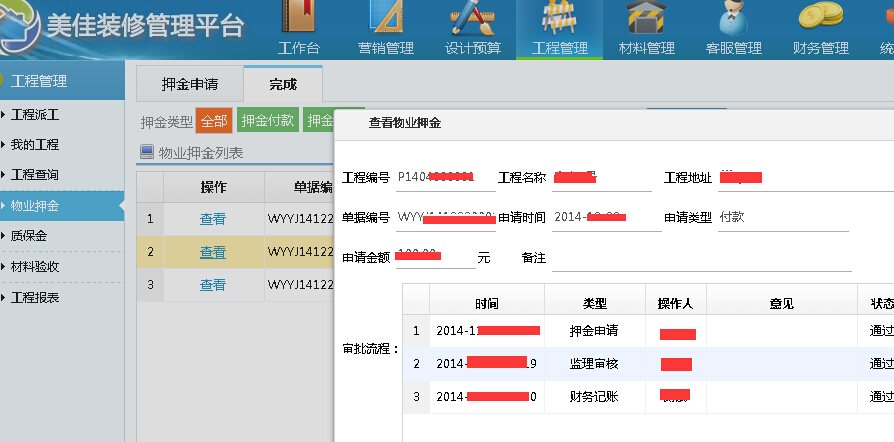Open 查看 link in row 3
The width and height of the screenshot is (894, 442).
tap(213, 285)
